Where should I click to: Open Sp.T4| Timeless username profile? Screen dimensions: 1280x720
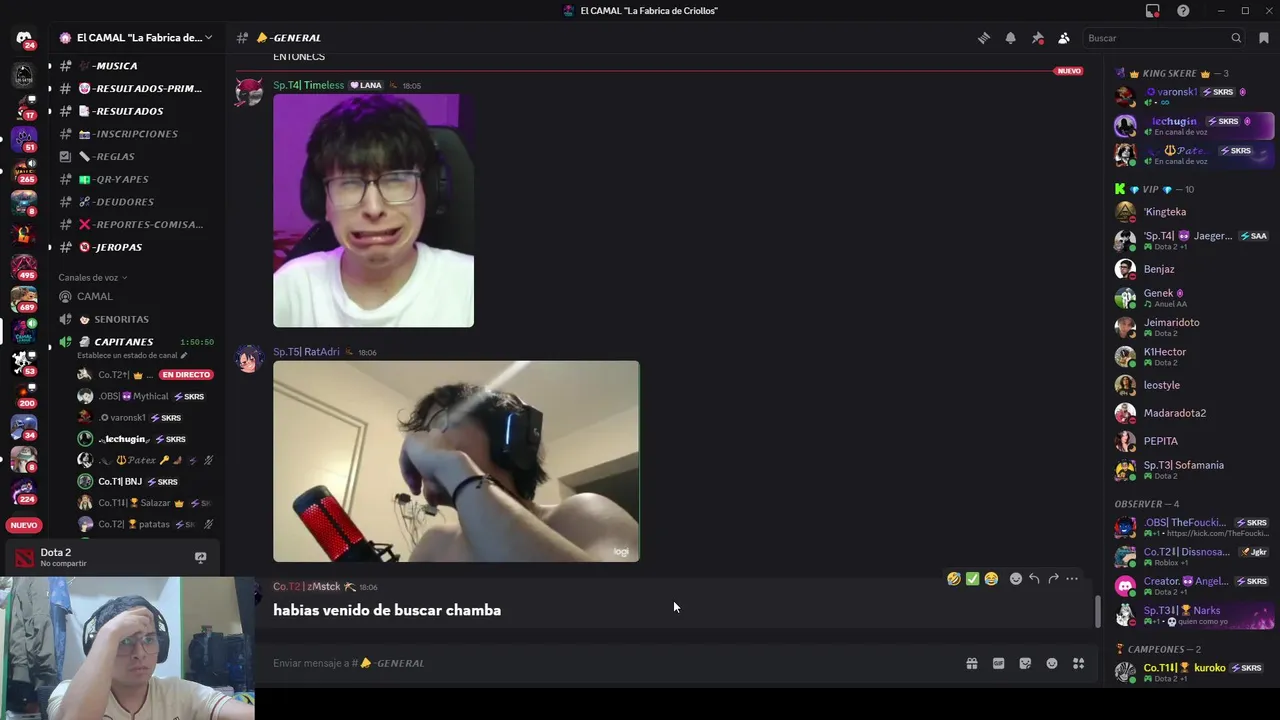pyautogui.click(x=309, y=85)
